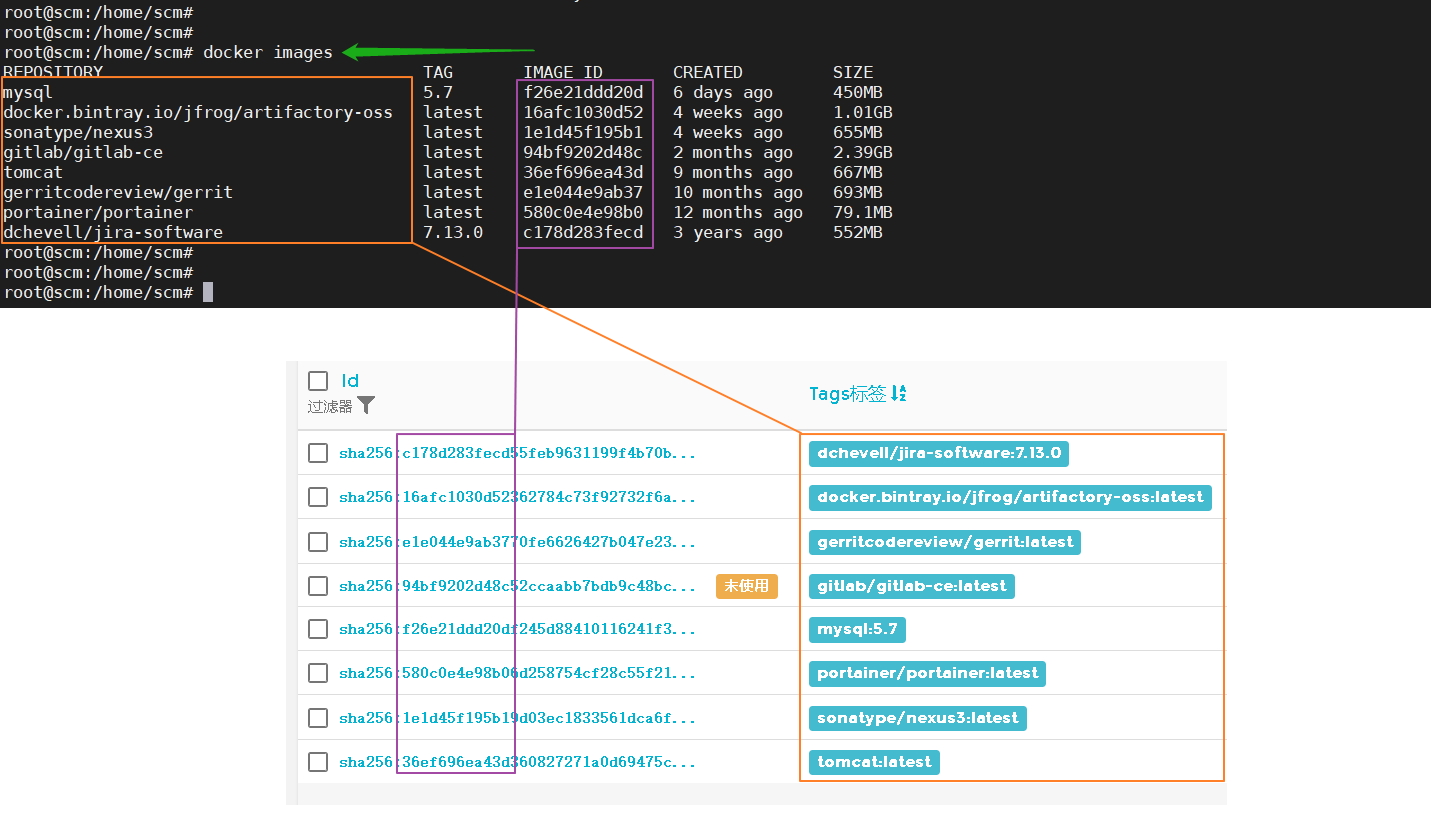Open image link sha256:c178d283fecd55feb...
Viewport: 1431px width, 821px height.
point(517,453)
